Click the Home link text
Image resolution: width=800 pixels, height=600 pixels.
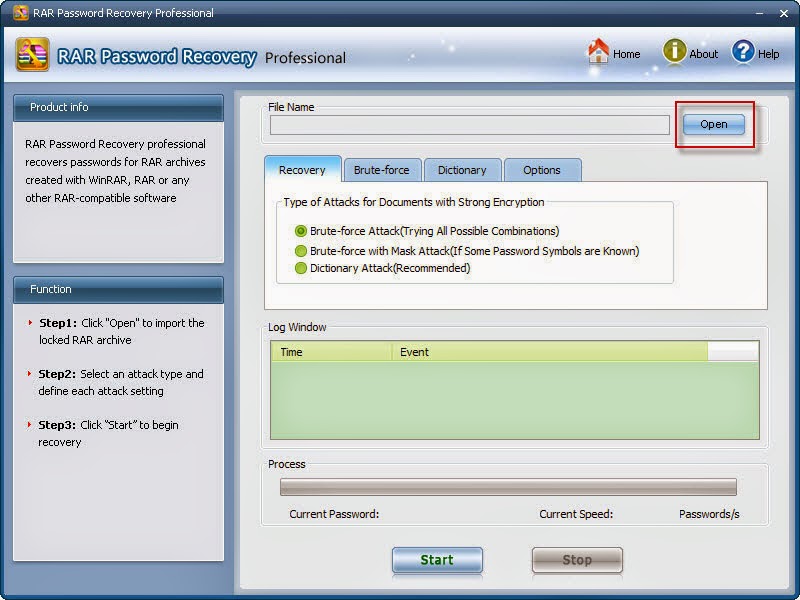pos(627,54)
